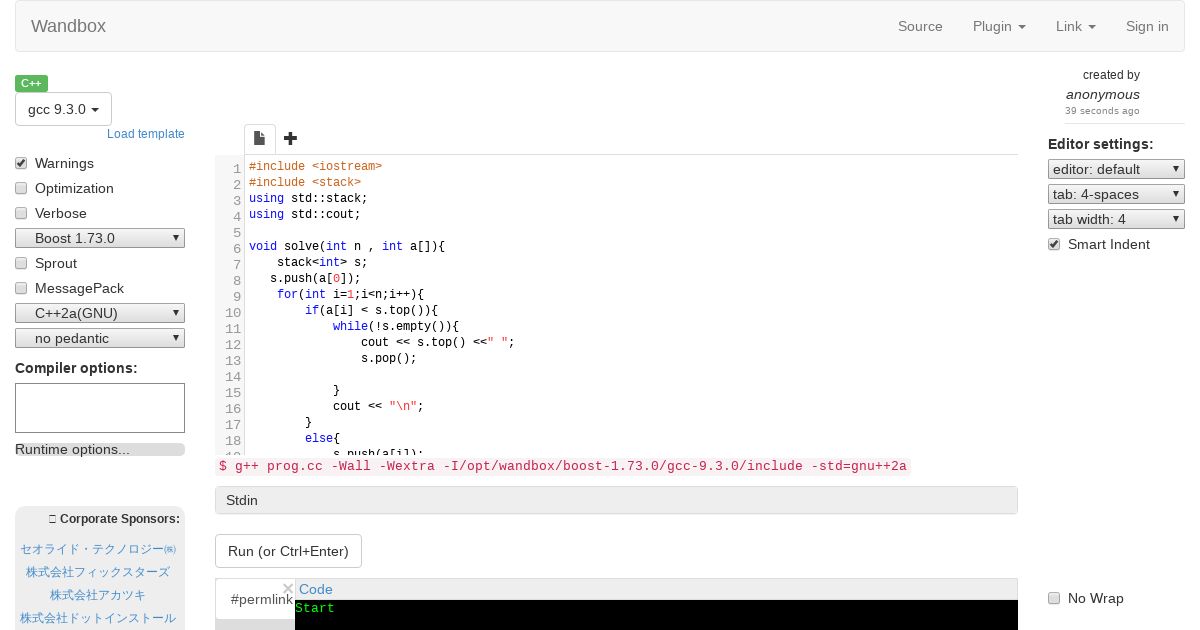Open sponsor link セオライド・テクノロジー
The height and width of the screenshot is (630, 1200).
click(x=98, y=549)
